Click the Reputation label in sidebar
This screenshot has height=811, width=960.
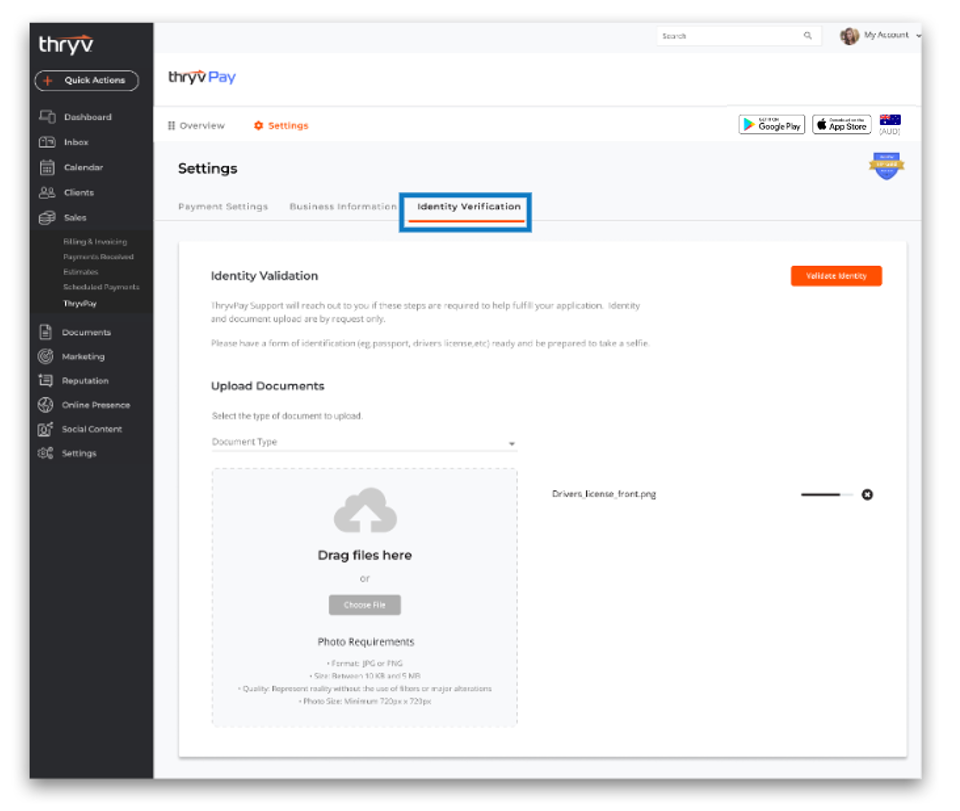coord(85,381)
